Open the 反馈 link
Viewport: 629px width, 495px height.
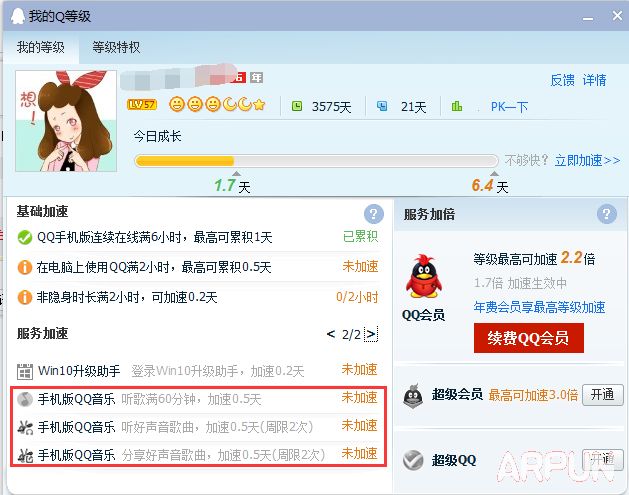(x=562, y=80)
